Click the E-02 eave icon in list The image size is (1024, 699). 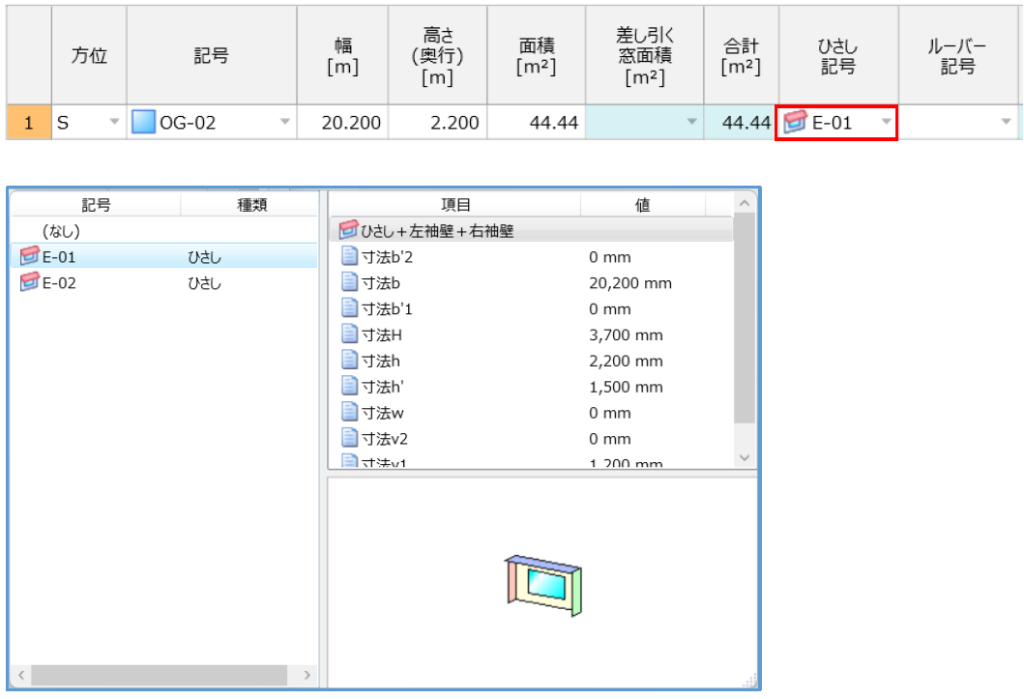28,284
